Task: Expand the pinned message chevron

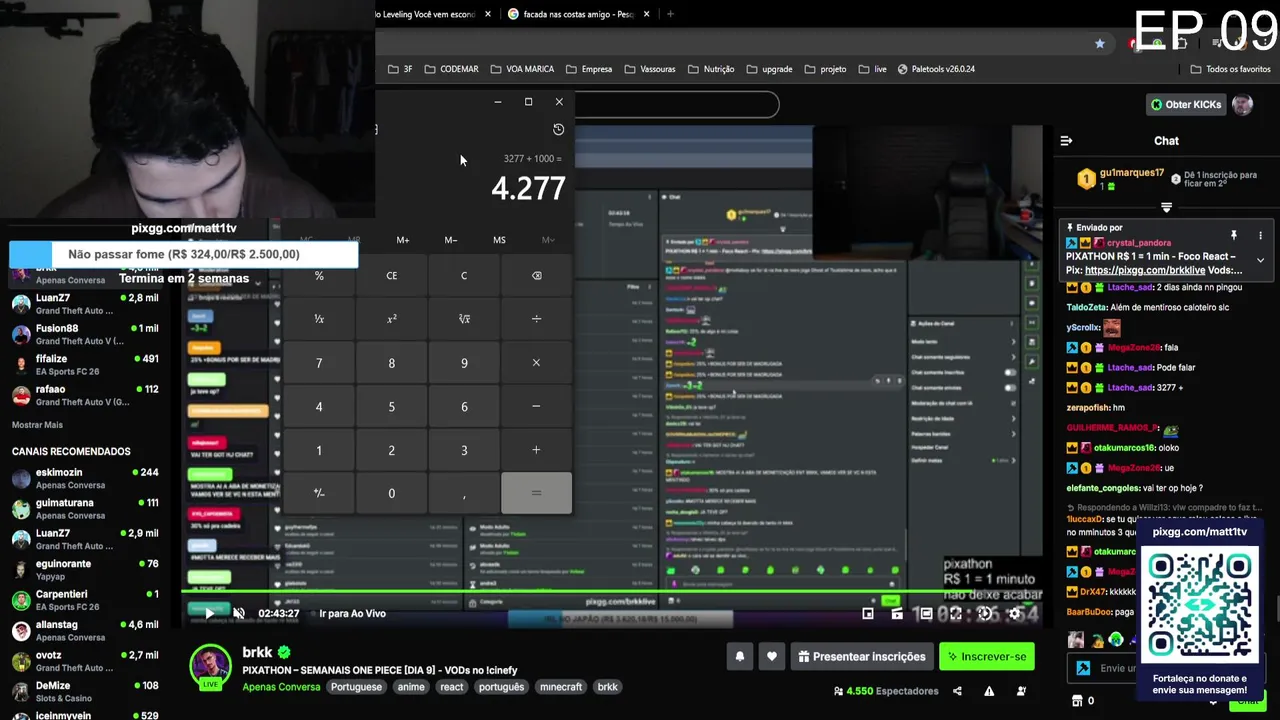Action: click(x=1260, y=260)
